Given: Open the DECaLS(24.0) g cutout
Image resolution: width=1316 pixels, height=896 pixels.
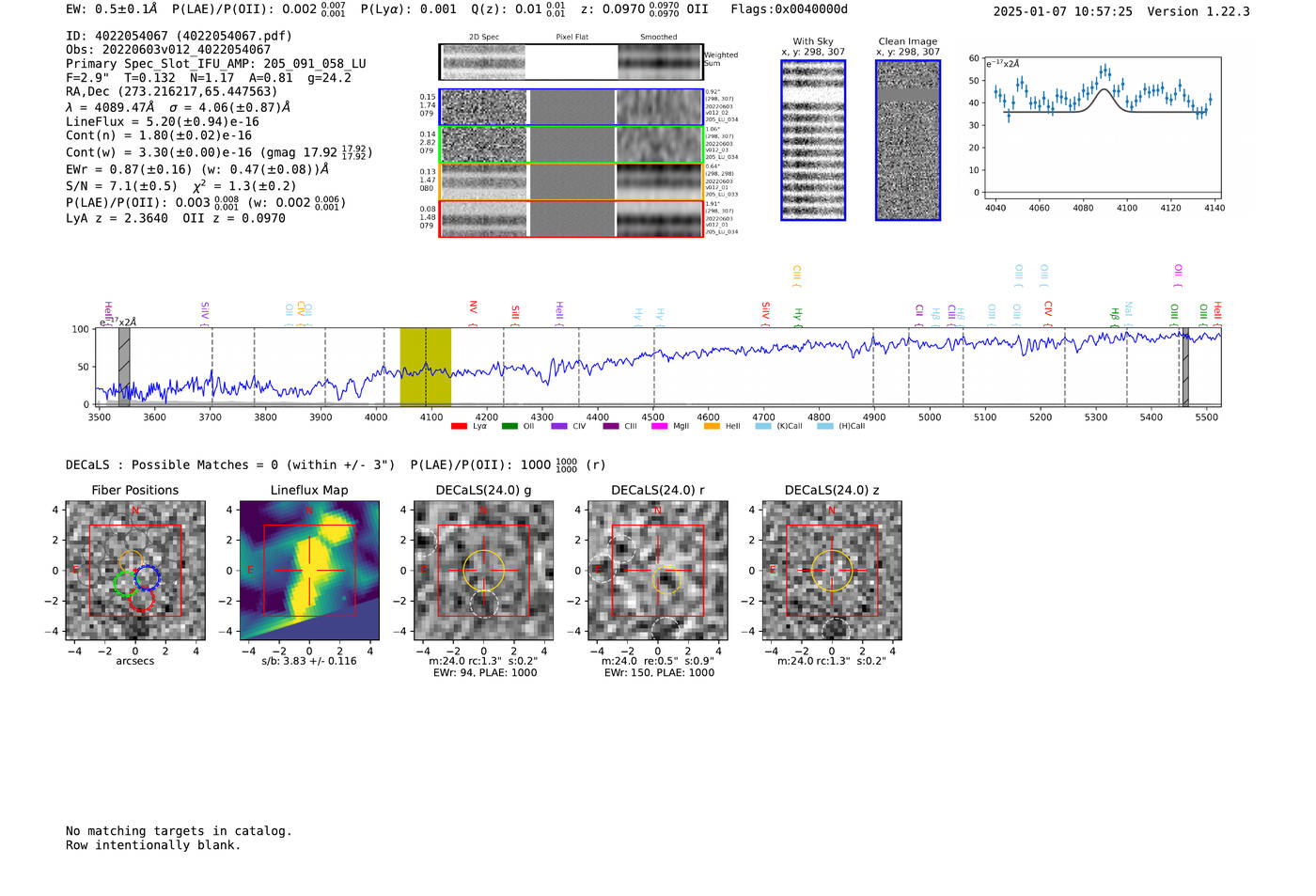Looking at the screenshot, I should (483, 570).
